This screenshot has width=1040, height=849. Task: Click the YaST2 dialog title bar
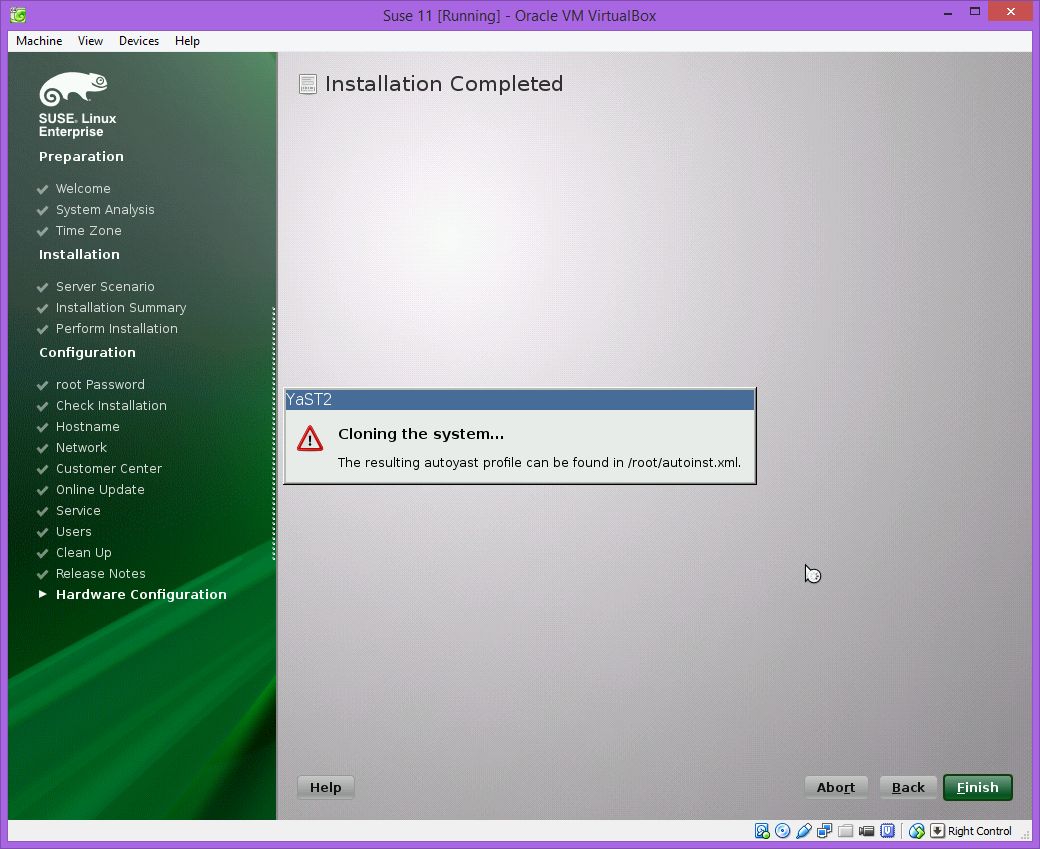[519, 399]
